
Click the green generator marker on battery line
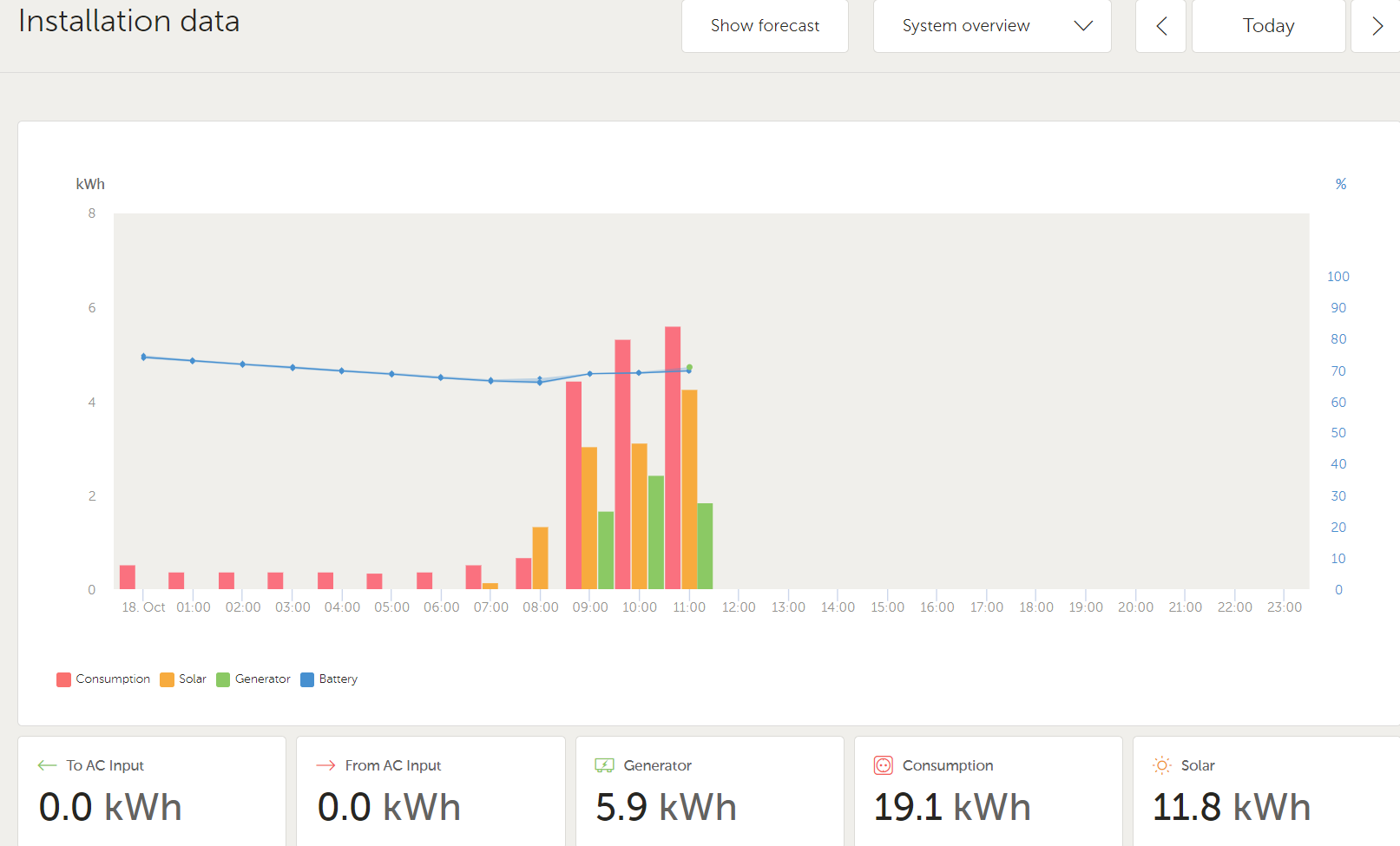tap(689, 367)
